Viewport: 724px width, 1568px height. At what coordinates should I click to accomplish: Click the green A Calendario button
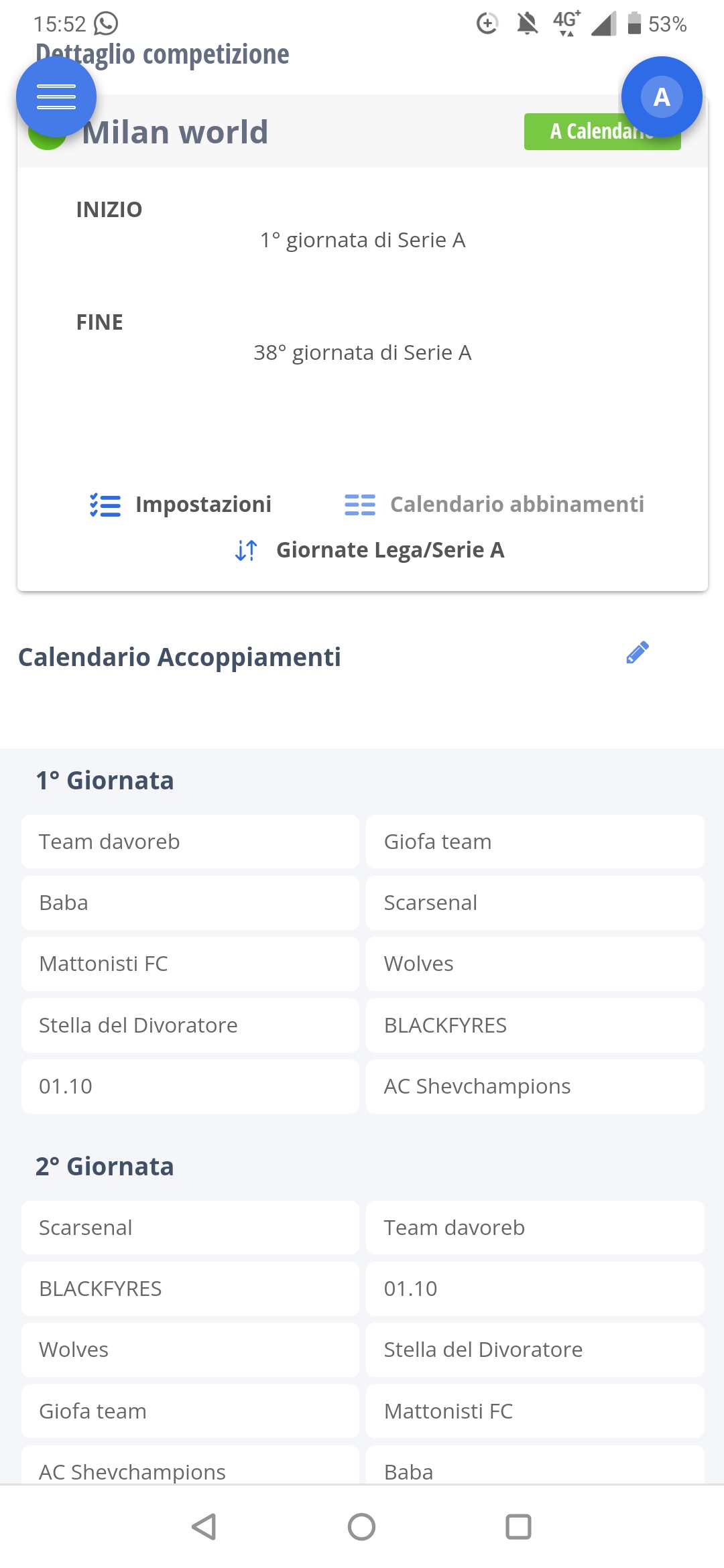coord(602,131)
